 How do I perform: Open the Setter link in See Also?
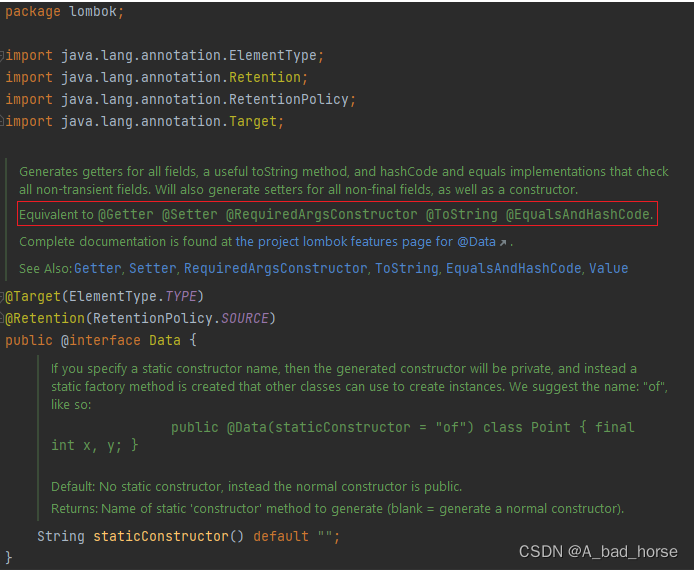[x=153, y=268]
